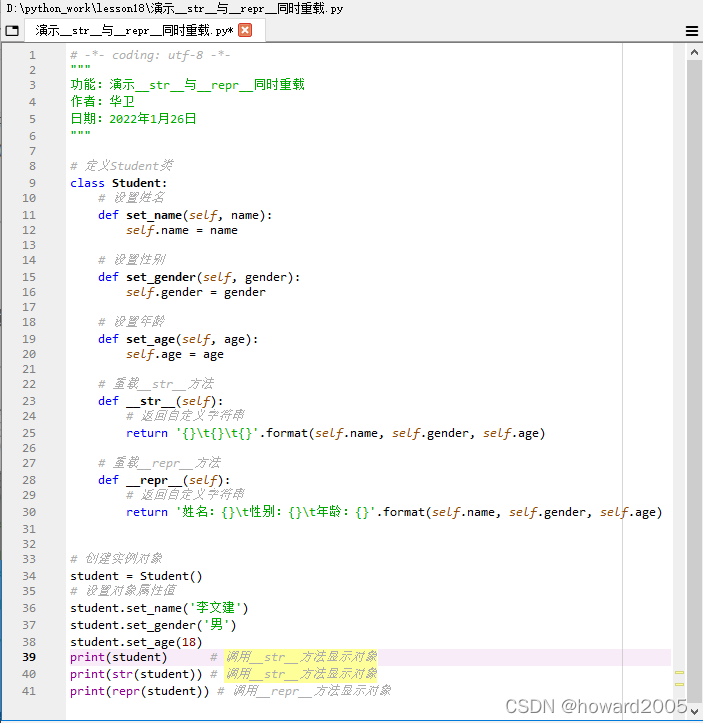Open the hamburger menu at top right

[x=691, y=31]
